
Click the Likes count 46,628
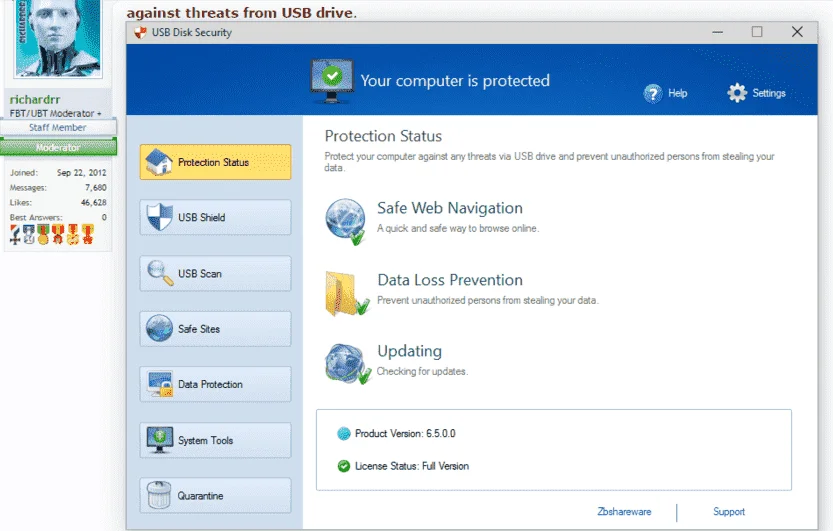[x=94, y=202]
